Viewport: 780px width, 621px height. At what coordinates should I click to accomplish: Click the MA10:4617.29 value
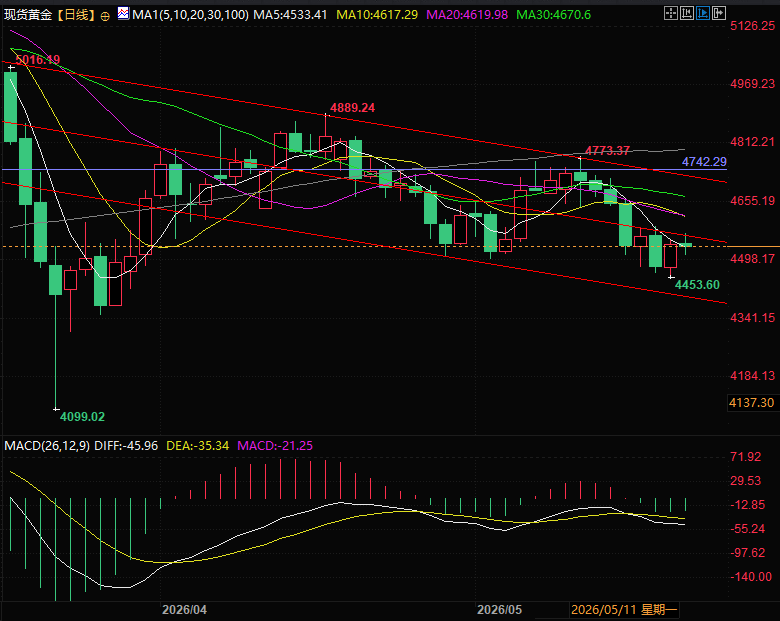pyautogui.click(x=377, y=15)
